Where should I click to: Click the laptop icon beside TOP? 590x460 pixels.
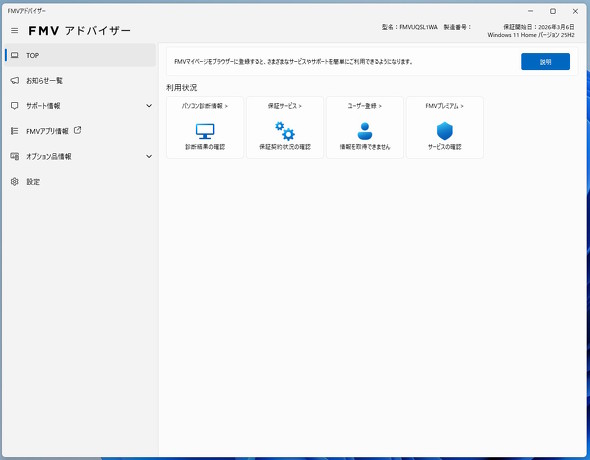coord(15,55)
